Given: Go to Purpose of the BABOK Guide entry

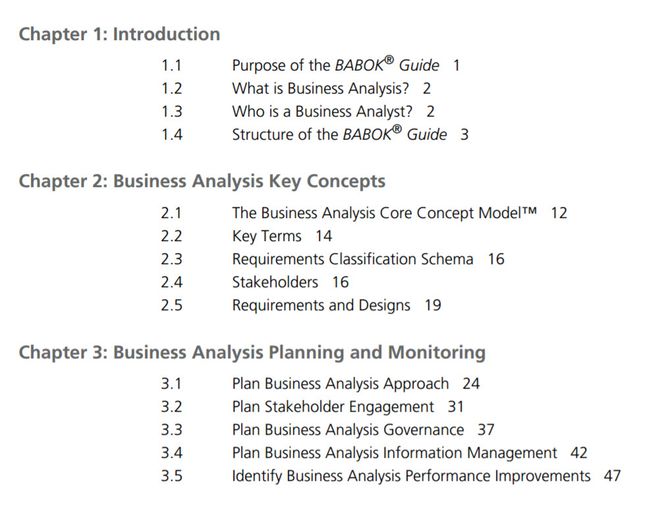Looking at the screenshot, I should (335, 65).
